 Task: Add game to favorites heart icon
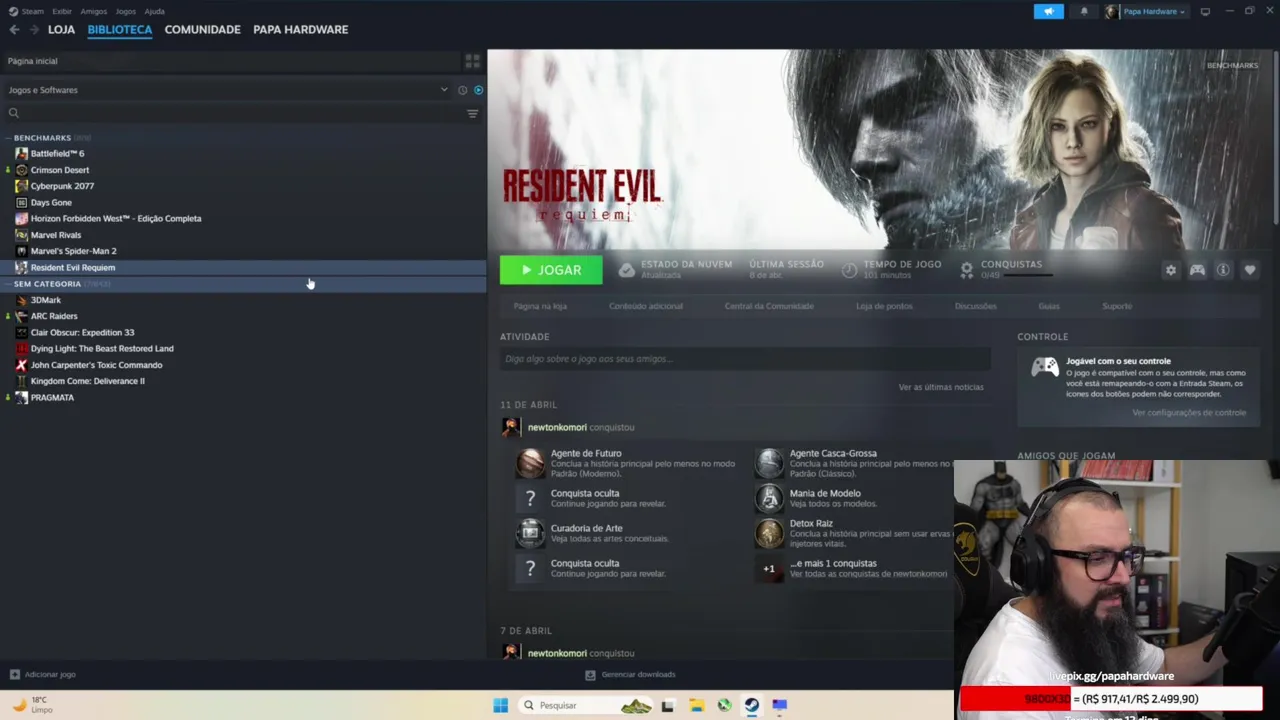coord(1249,270)
